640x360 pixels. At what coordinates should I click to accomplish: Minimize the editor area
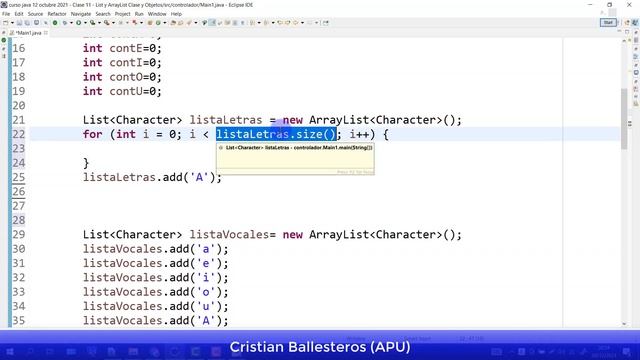click(x=619, y=31)
